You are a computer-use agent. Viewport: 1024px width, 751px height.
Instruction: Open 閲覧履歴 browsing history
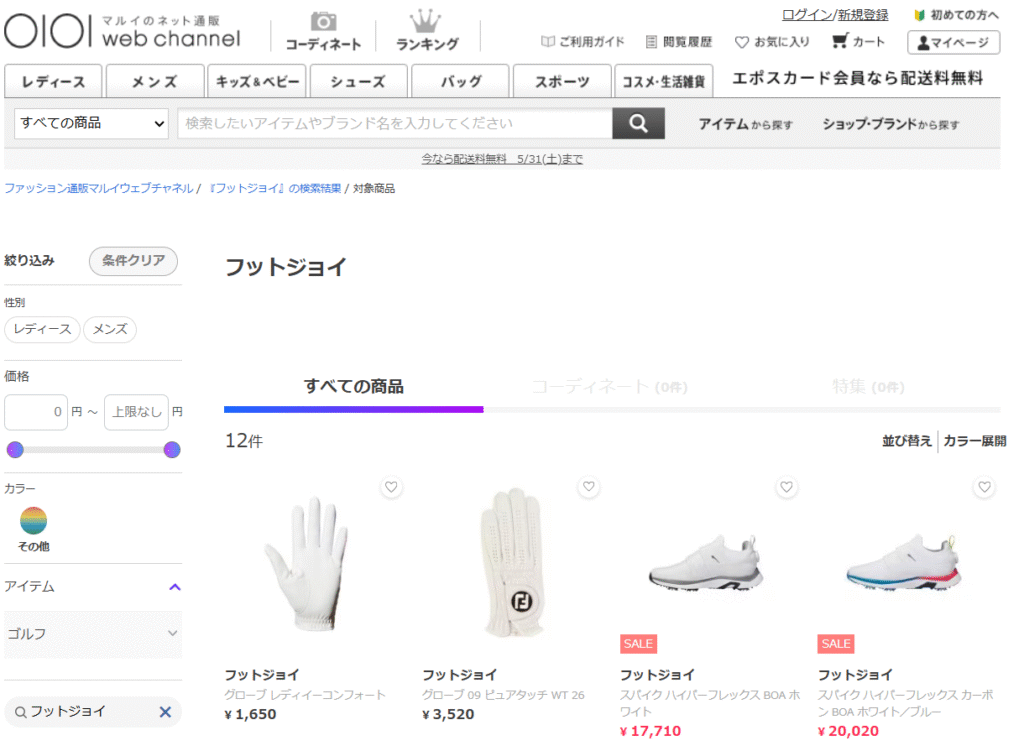(679, 42)
